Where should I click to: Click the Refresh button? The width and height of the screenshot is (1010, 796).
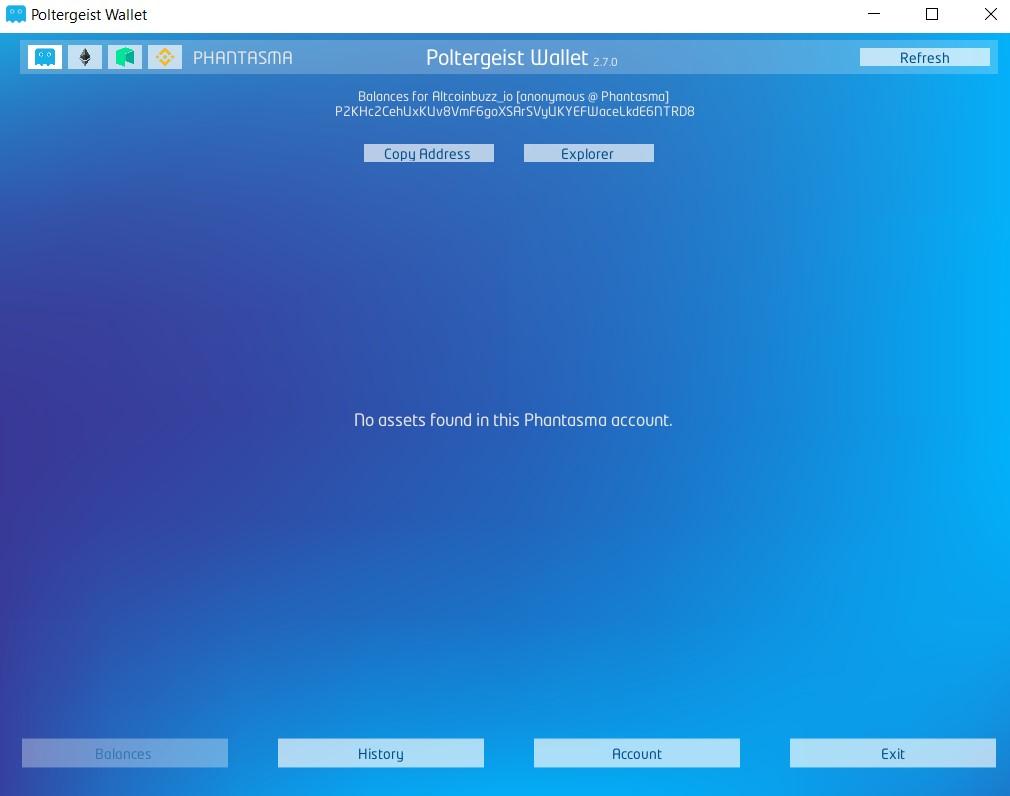tap(924, 57)
